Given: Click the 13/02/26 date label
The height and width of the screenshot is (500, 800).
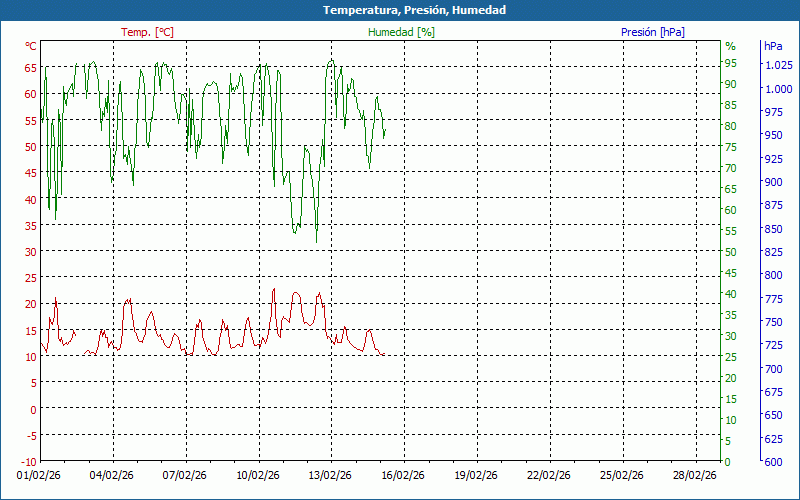Looking at the screenshot, I should pyautogui.click(x=331, y=476).
